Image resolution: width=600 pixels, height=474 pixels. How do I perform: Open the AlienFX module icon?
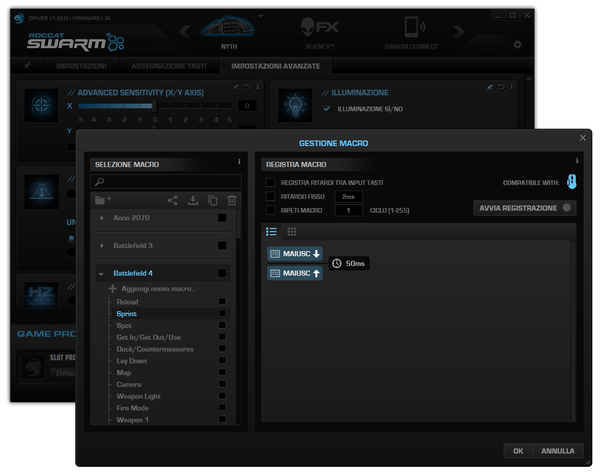[320, 27]
